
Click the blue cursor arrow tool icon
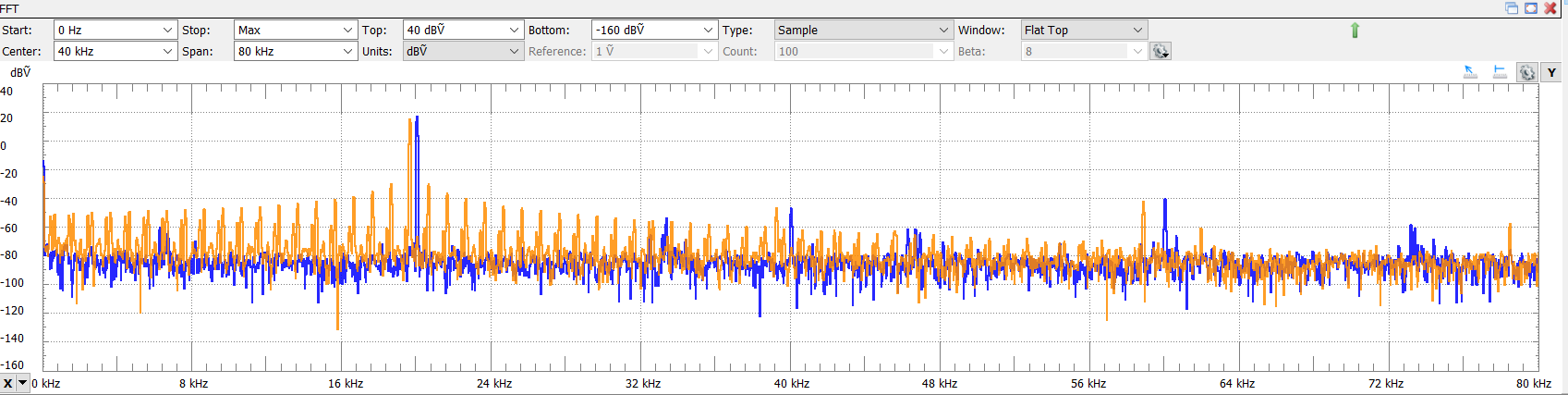pyautogui.click(x=1470, y=72)
